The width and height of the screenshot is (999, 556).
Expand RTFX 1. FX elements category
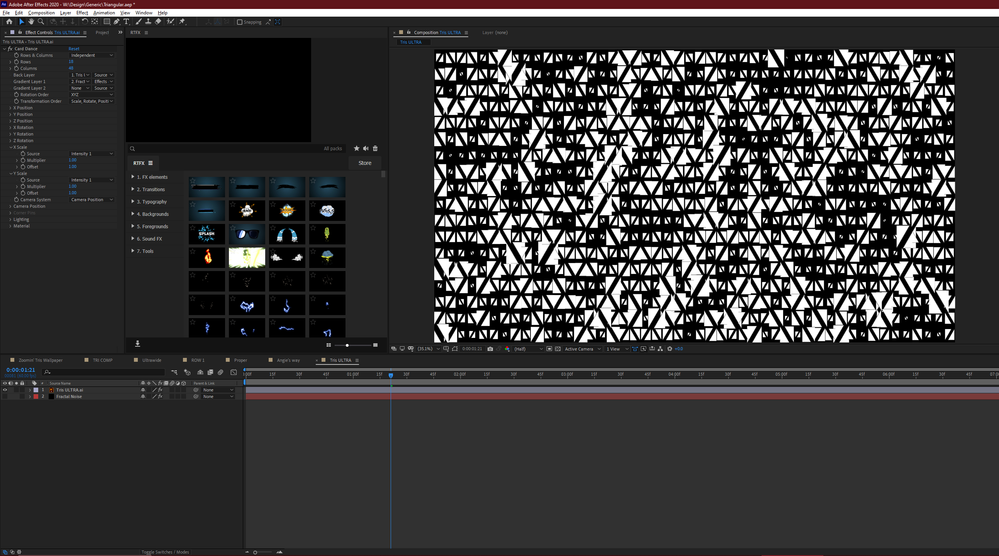pos(133,177)
